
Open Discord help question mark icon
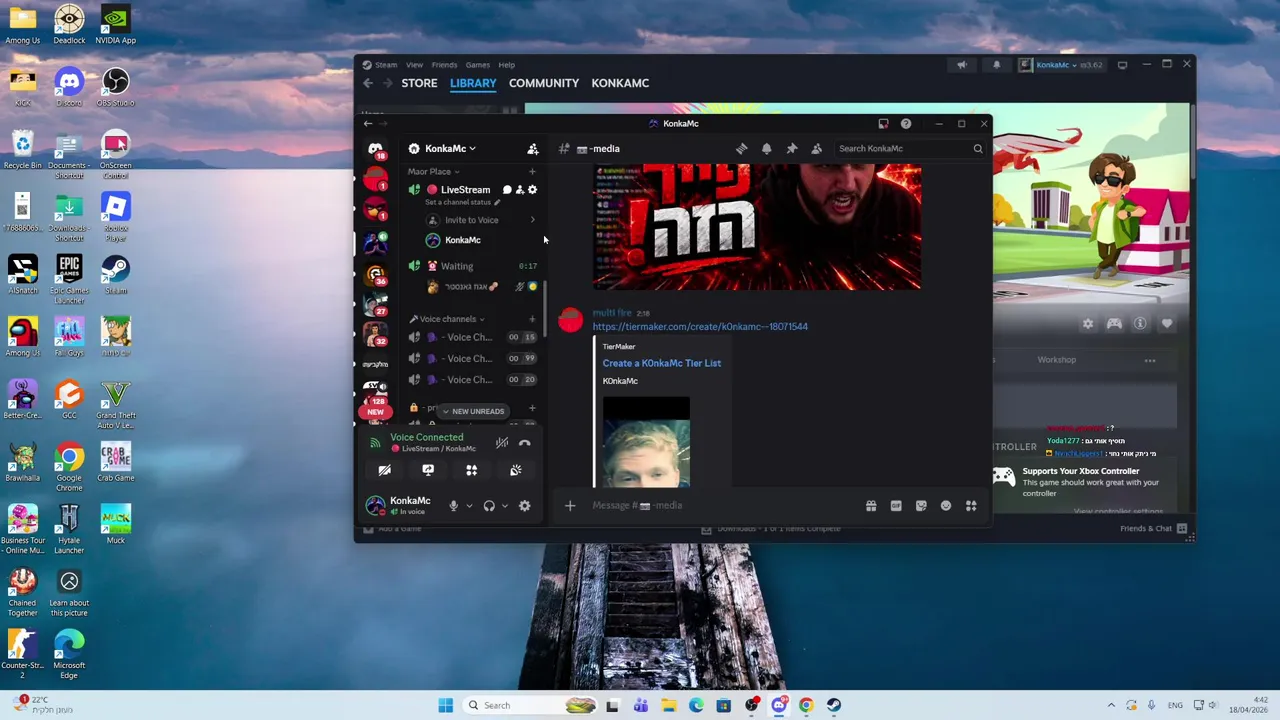906,123
